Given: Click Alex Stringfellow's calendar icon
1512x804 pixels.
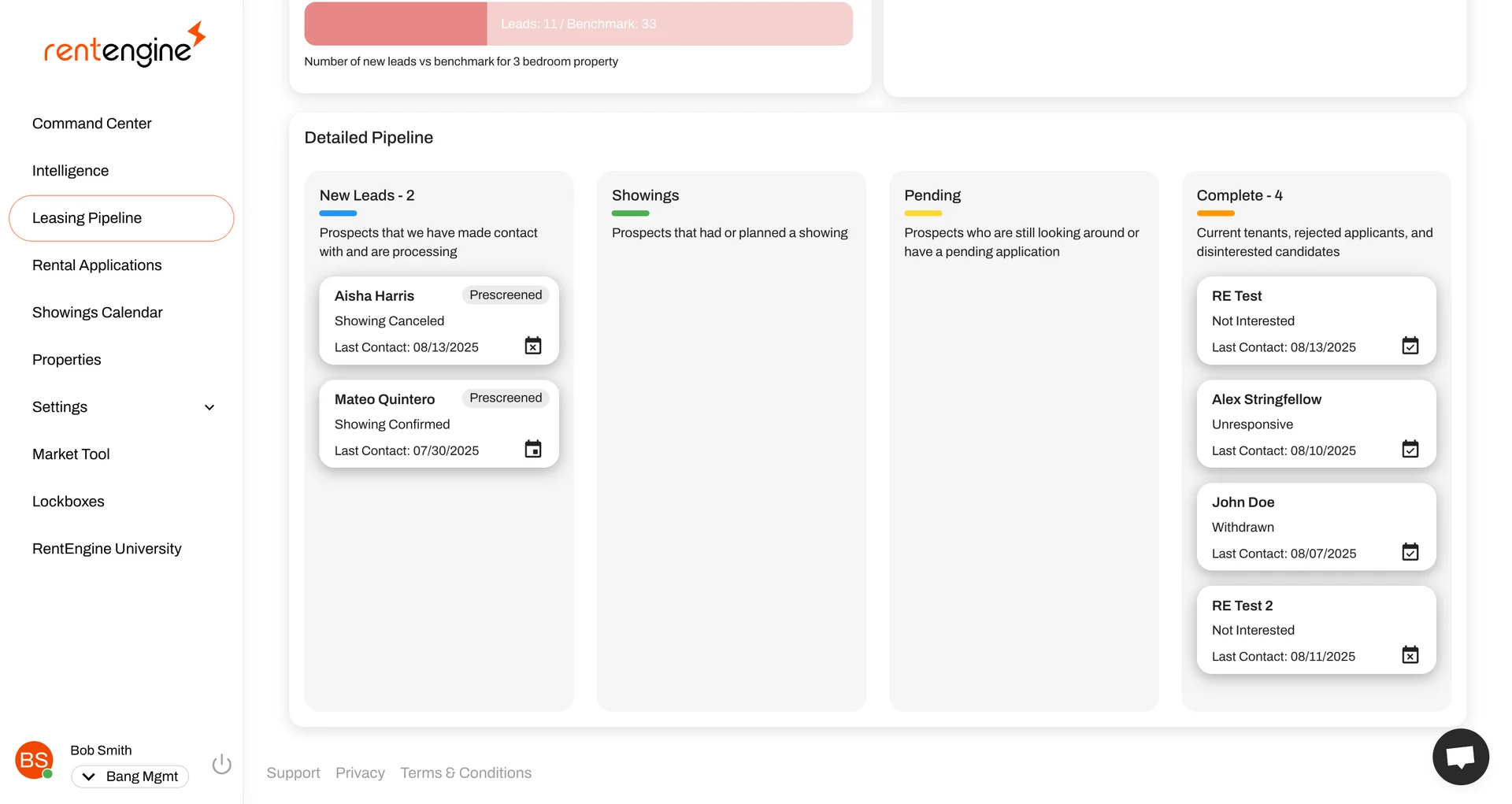Looking at the screenshot, I should [x=1410, y=449].
